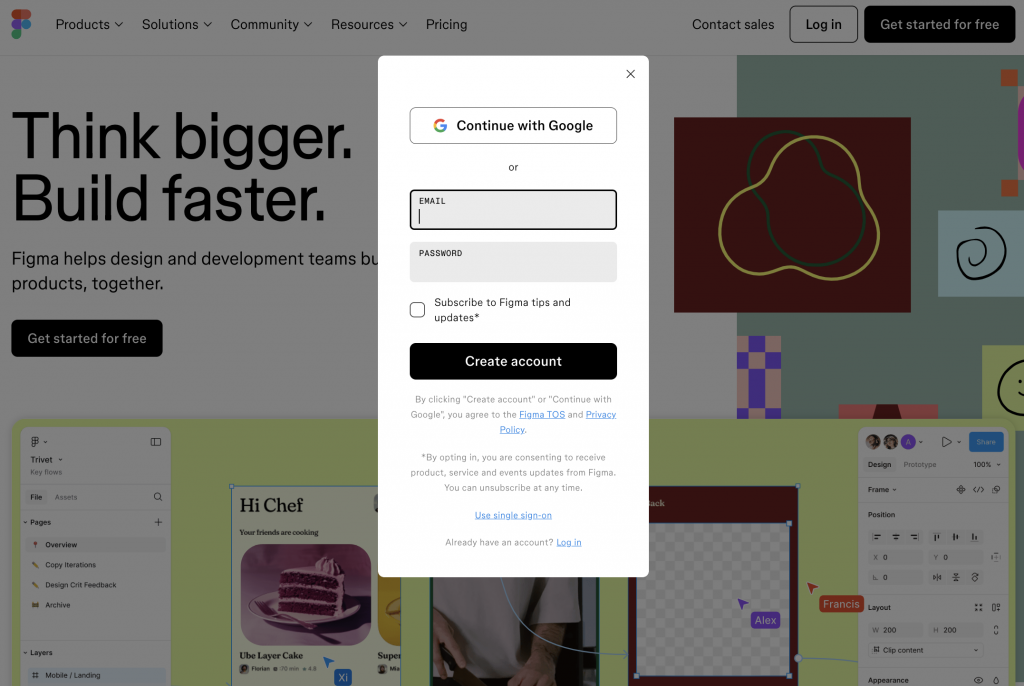Go to the Pricing page
The height and width of the screenshot is (686, 1024).
(x=447, y=24)
